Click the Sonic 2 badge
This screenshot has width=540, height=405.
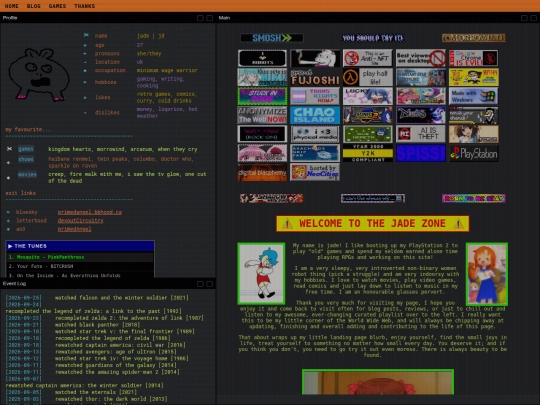pos(367,115)
